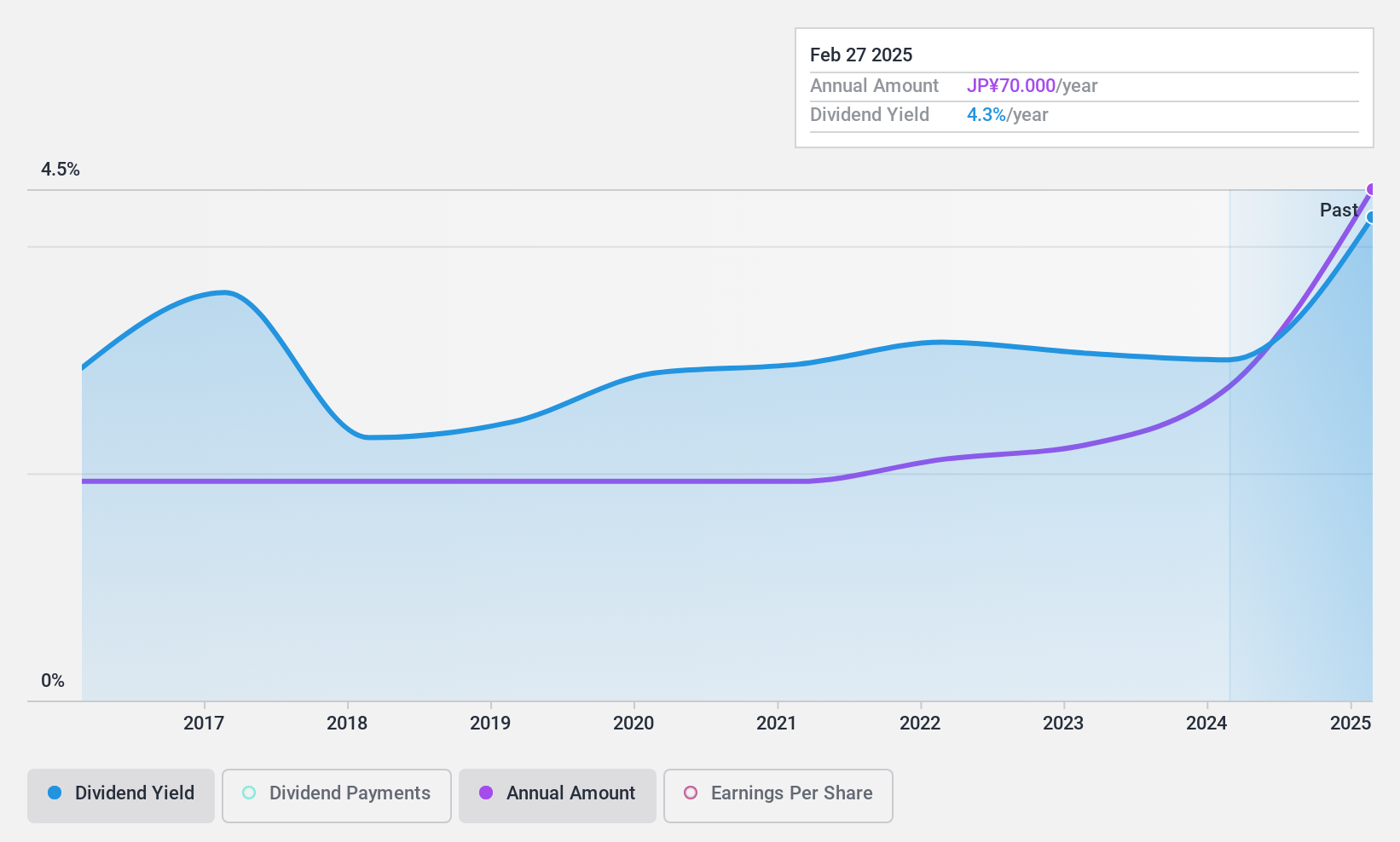1400x842 pixels.
Task: Click the 2025 x-axis label
Action: coord(1351,724)
